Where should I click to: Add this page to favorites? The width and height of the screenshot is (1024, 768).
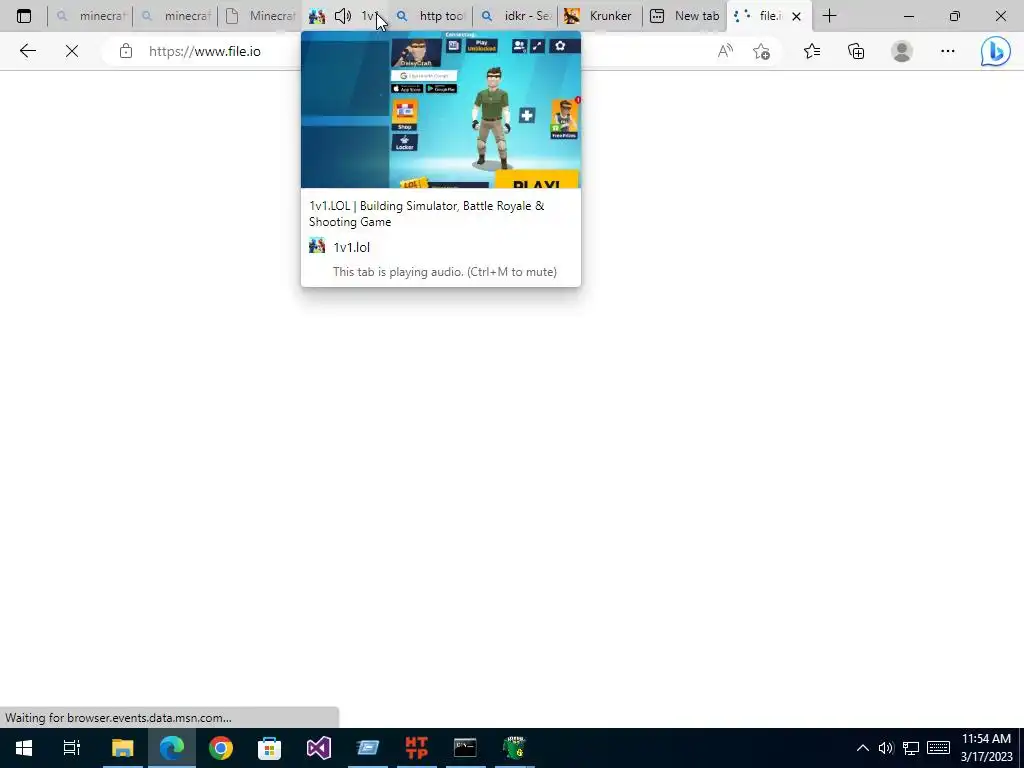[x=761, y=51]
